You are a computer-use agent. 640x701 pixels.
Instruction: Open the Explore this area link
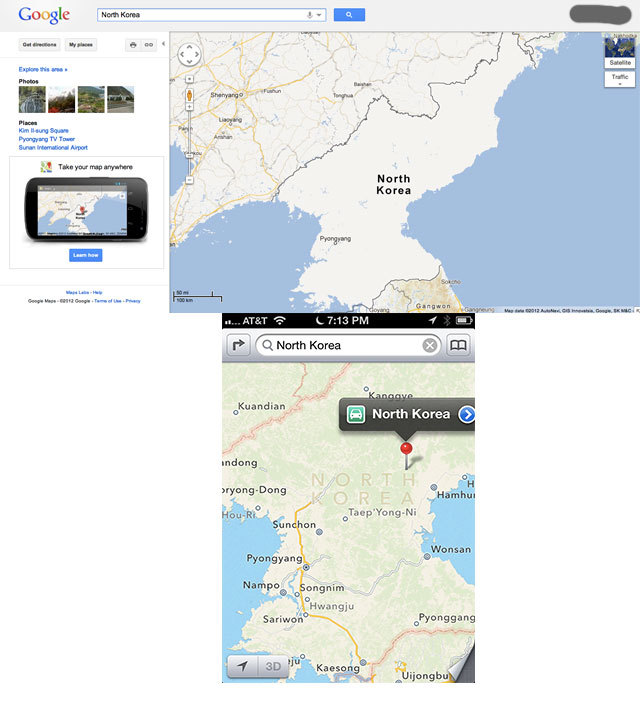tap(43, 69)
